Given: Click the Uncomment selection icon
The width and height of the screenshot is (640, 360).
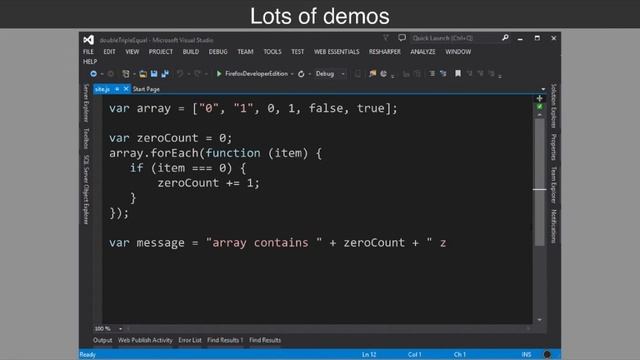Looking at the screenshot, I should coord(417,74).
